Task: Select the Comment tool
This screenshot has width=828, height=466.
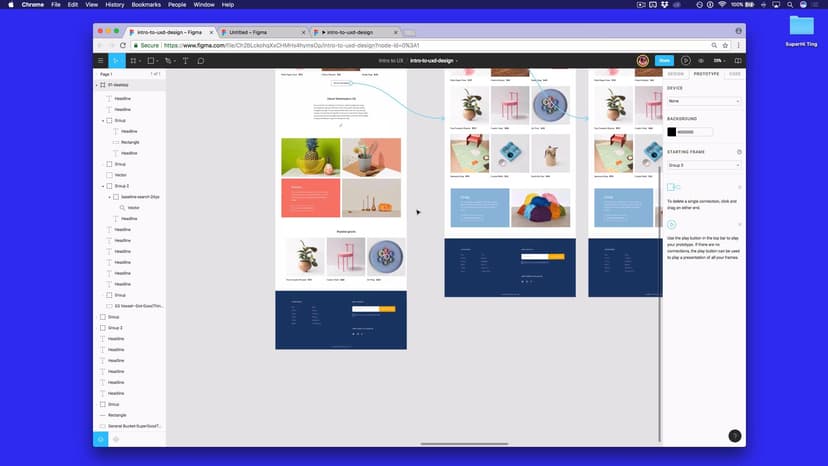Action: click(x=201, y=61)
